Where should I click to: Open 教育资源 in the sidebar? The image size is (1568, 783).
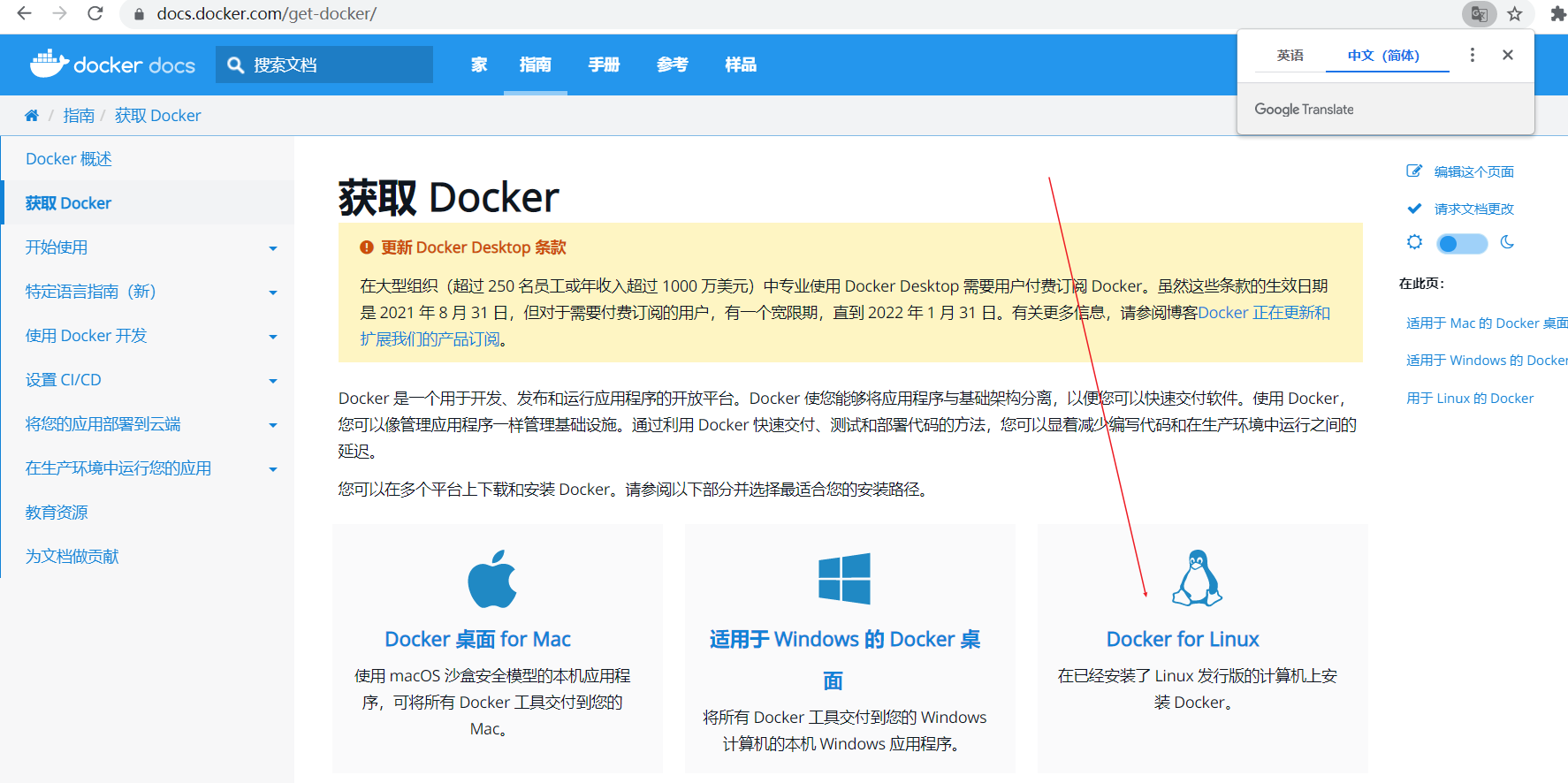tap(57, 513)
